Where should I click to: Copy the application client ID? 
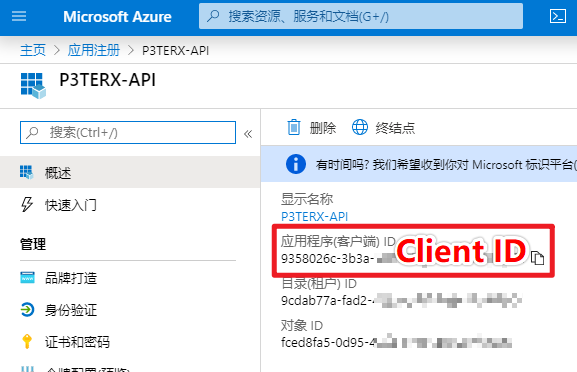pyautogui.click(x=538, y=258)
